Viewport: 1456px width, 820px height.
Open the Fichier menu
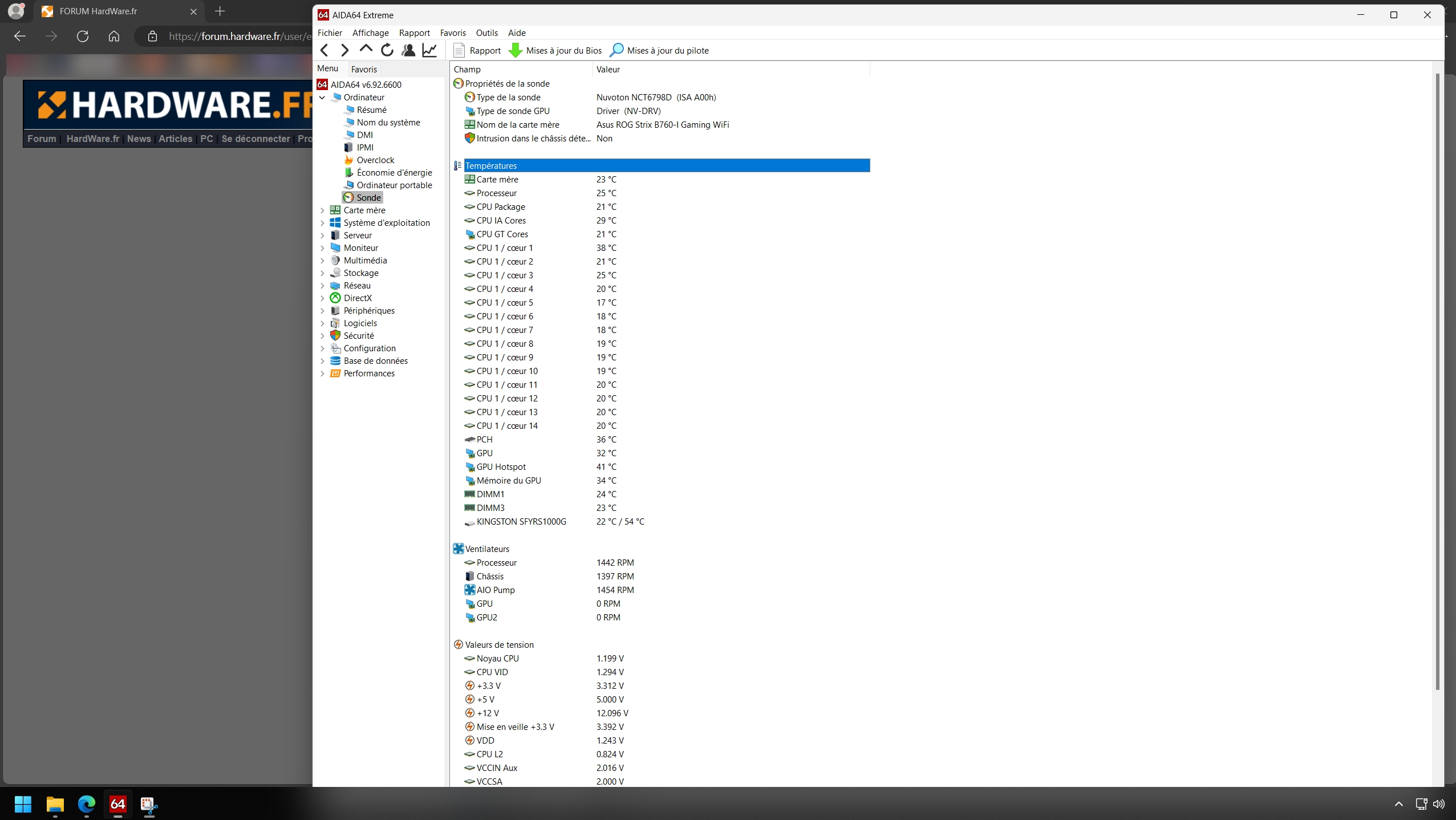click(330, 33)
